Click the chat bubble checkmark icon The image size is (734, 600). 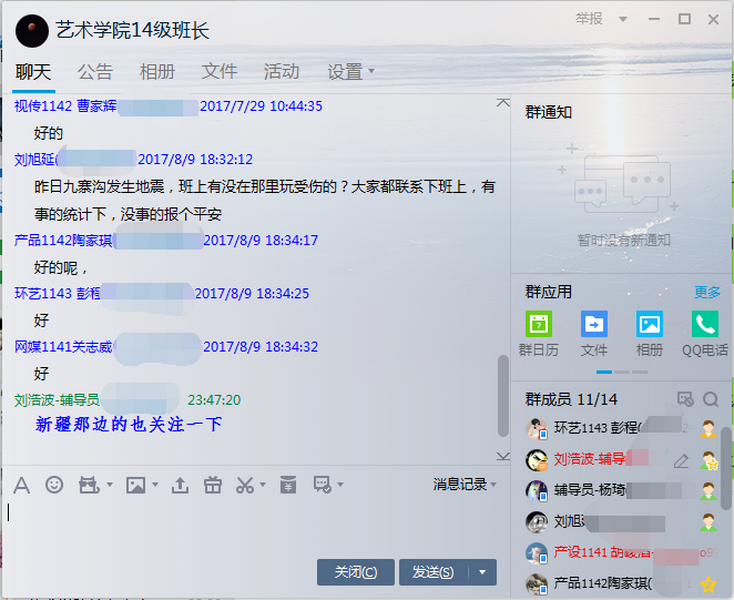(323, 485)
